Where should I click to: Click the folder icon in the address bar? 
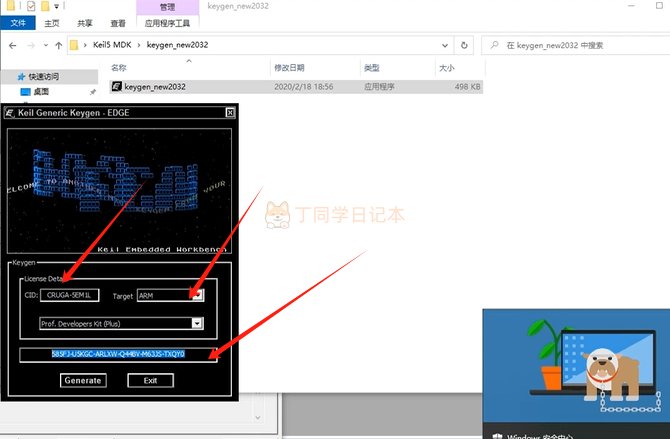point(74,45)
